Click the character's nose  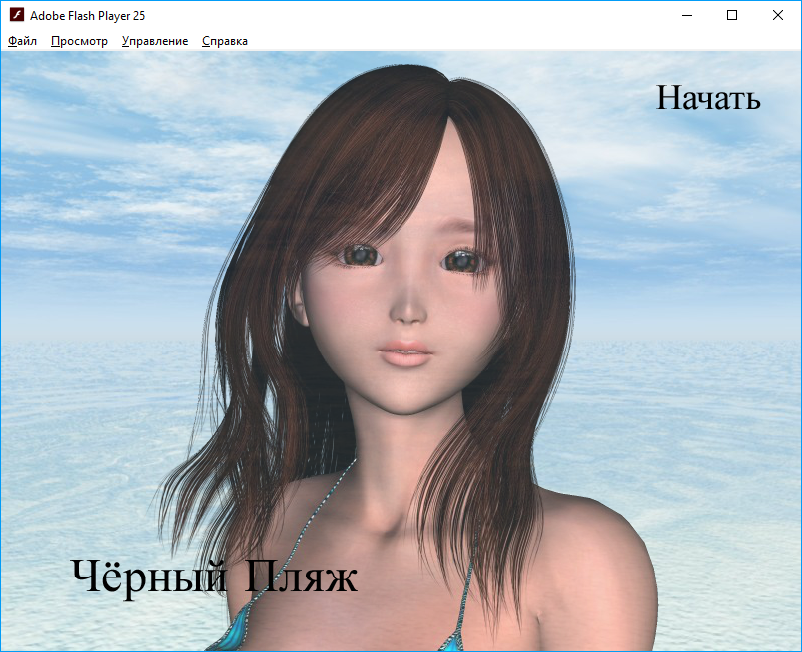tap(408, 312)
